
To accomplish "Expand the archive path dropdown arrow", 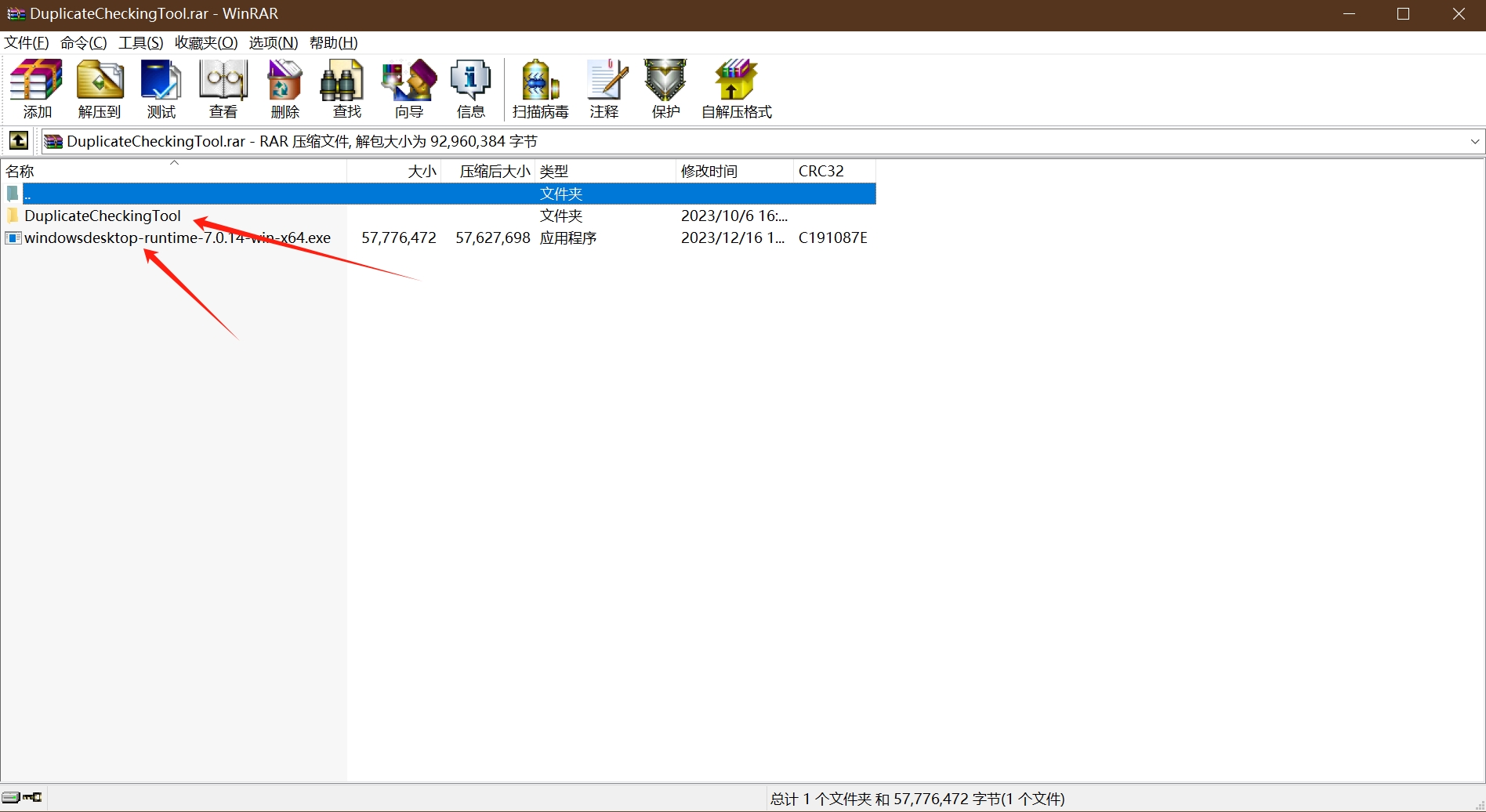I will point(1474,142).
